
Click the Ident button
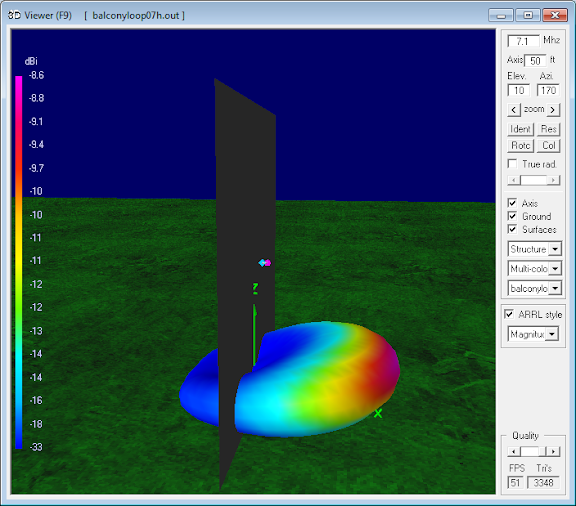520,129
